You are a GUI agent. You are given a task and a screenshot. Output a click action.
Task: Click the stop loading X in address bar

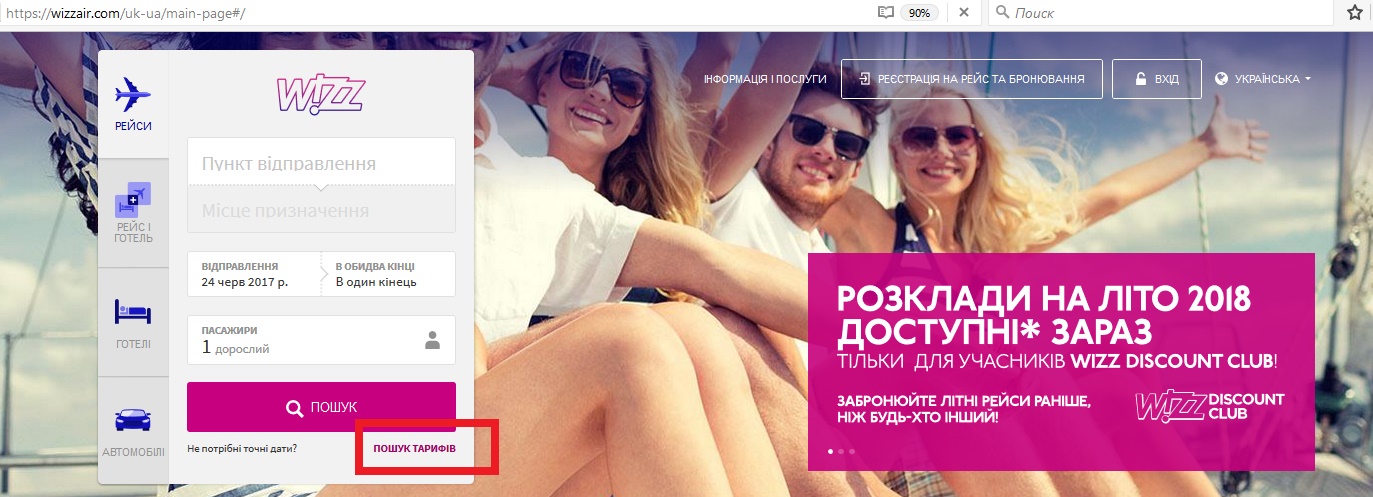(x=963, y=13)
